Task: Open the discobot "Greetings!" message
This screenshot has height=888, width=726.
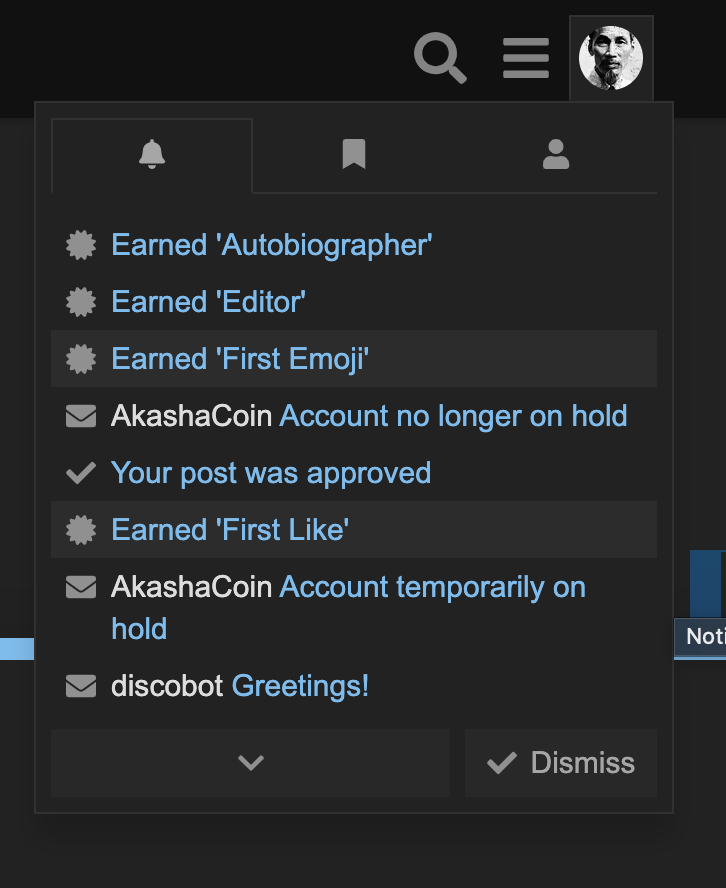Action: (300, 686)
